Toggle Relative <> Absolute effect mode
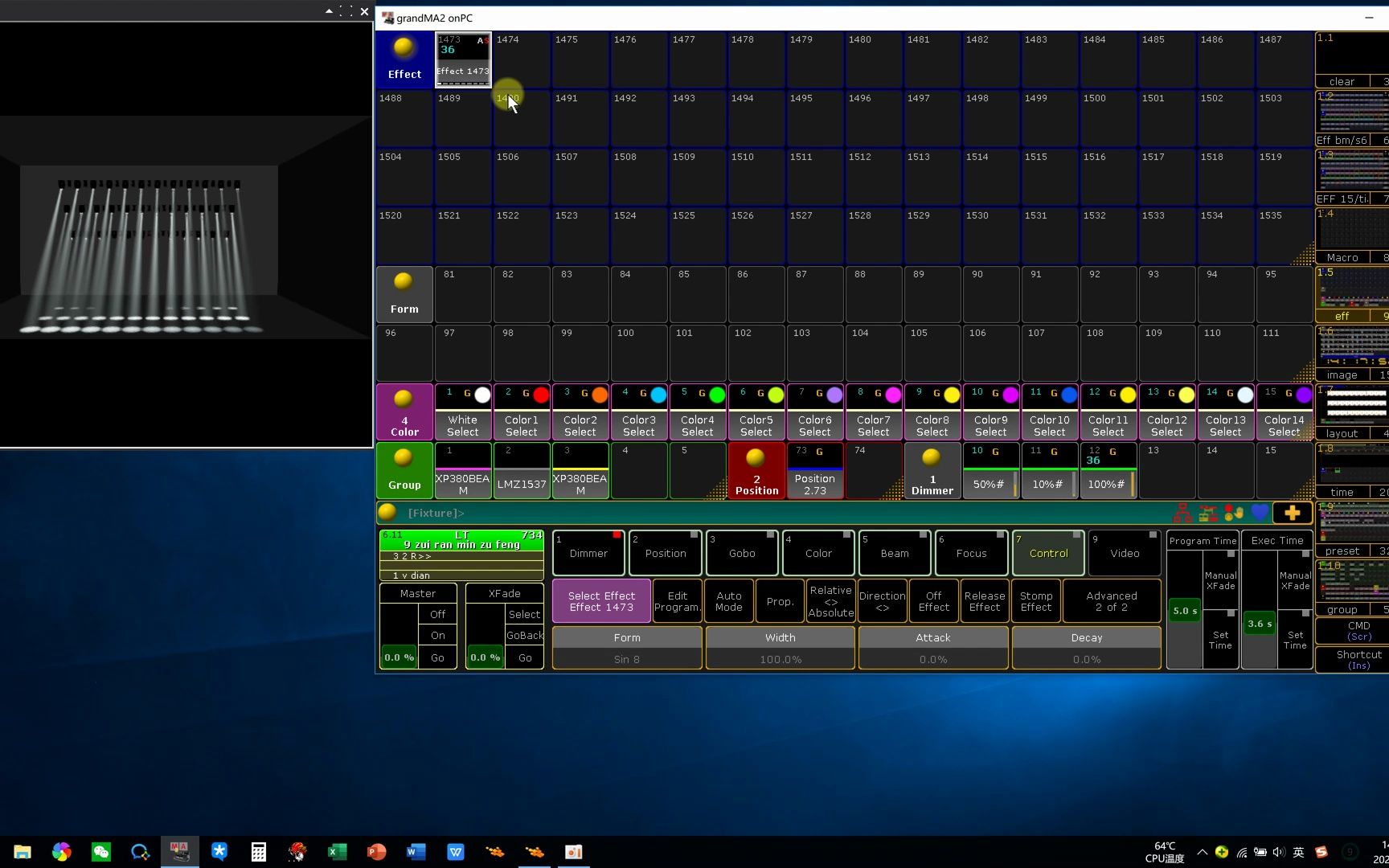Image resolution: width=1389 pixels, height=868 pixels. point(831,601)
